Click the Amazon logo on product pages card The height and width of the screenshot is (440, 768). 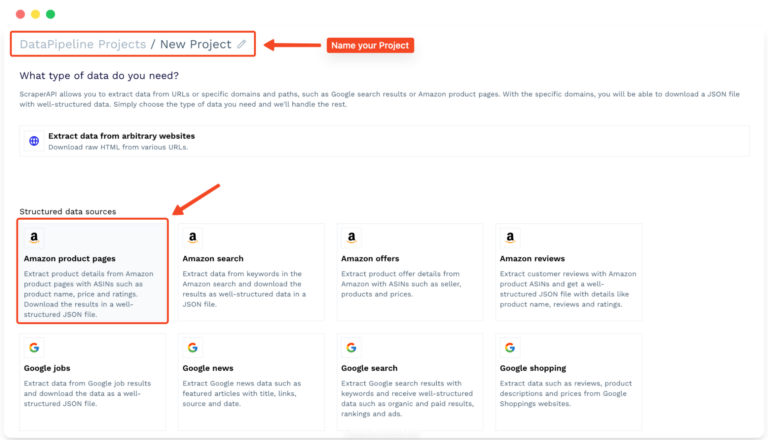pyautogui.click(x=34, y=238)
